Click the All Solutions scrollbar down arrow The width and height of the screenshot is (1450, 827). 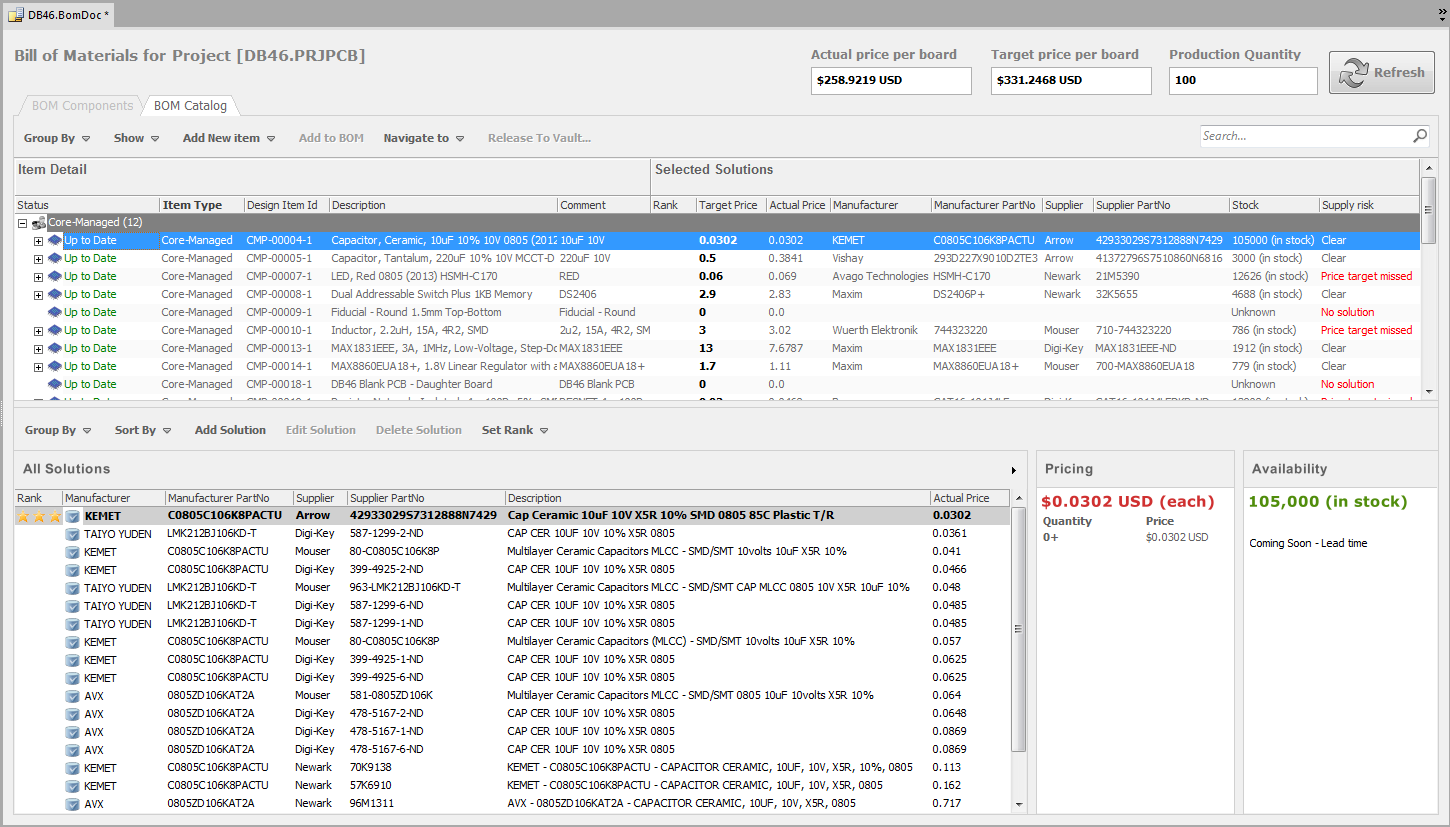click(1019, 804)
